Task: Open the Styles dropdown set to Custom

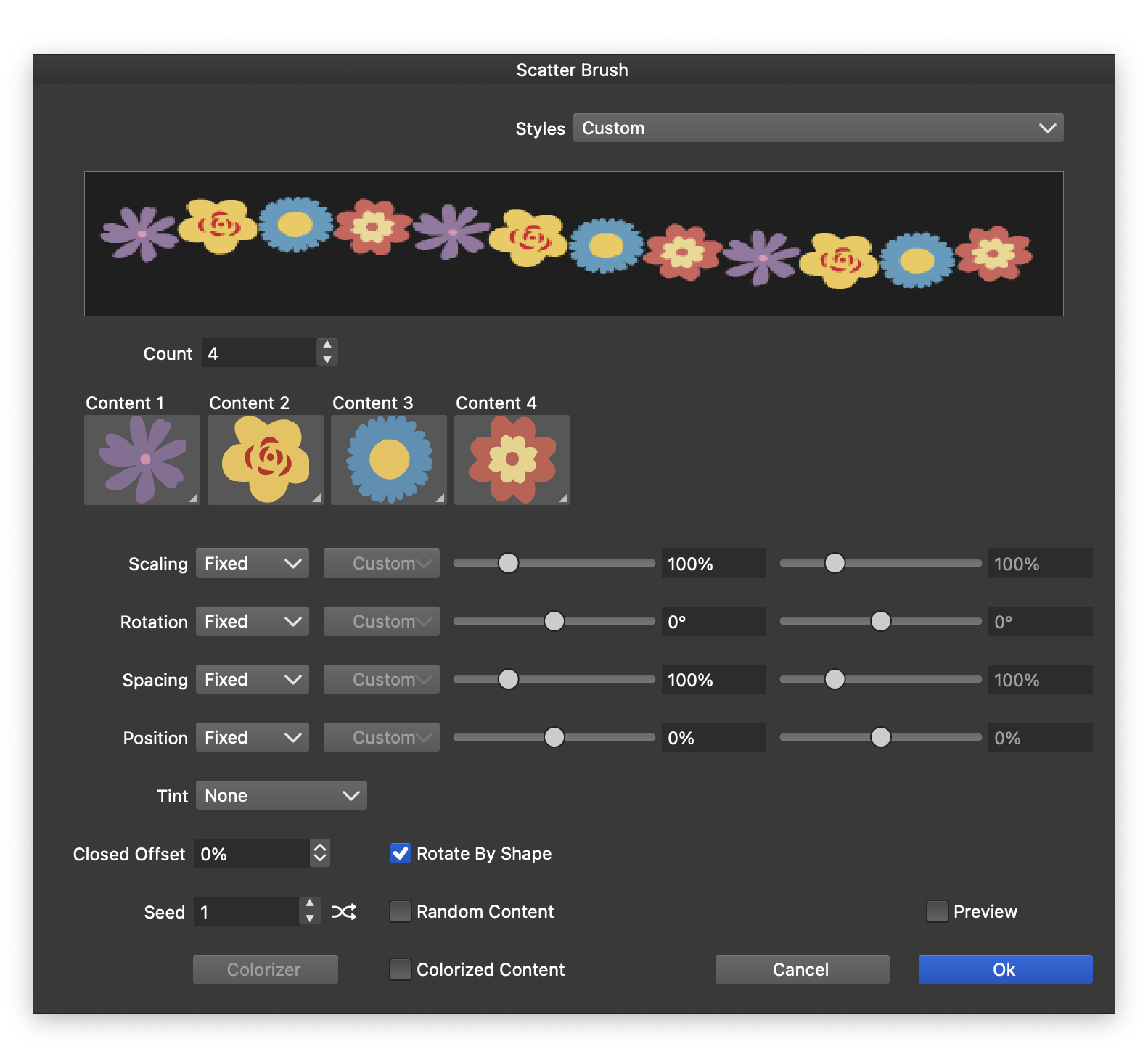Action: pyautogui.click(x=818, y=128)
